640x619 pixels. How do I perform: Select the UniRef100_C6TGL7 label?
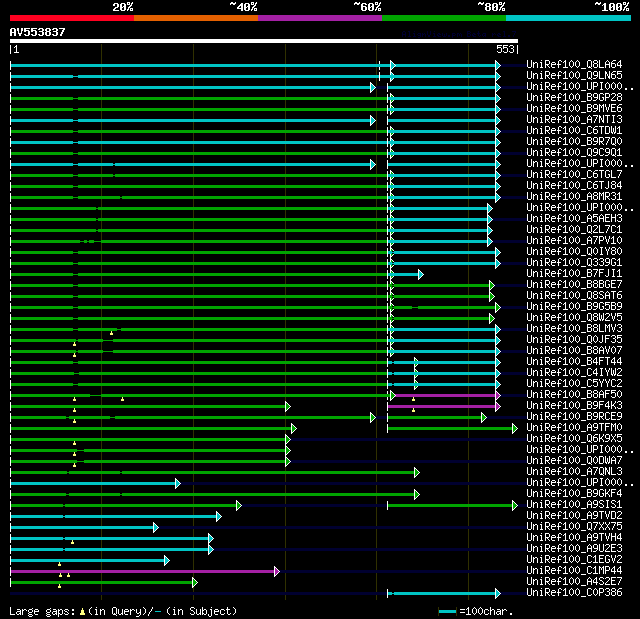tap(574, 175)
